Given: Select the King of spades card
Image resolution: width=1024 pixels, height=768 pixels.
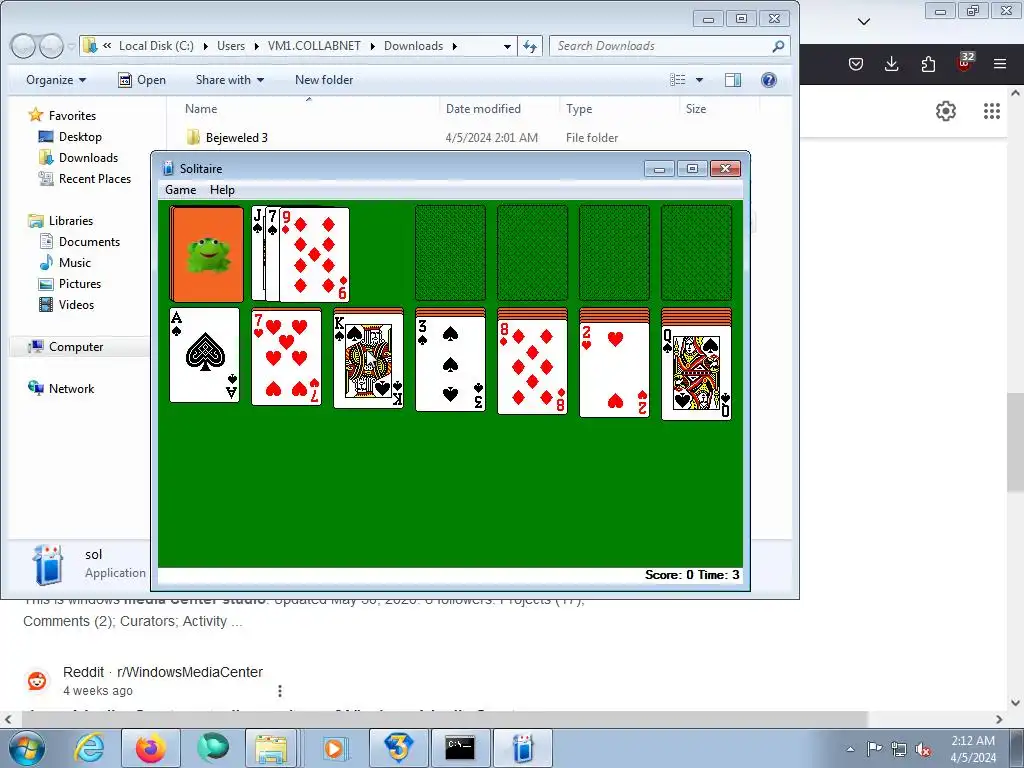Looking at the screenshot, I should 368,361.
